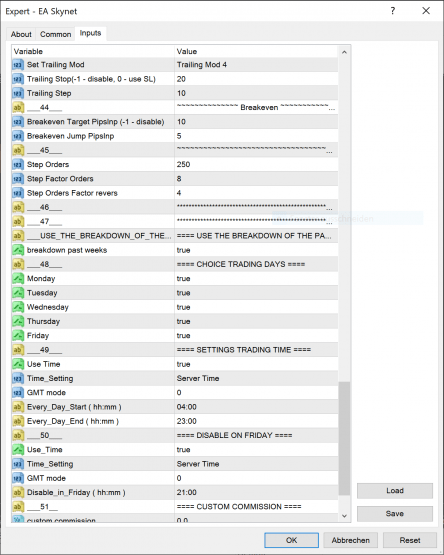Open the Trailing Mod 4 value dropdown
Viewport: 444px width, 555px height.
[x=256, y=65]
